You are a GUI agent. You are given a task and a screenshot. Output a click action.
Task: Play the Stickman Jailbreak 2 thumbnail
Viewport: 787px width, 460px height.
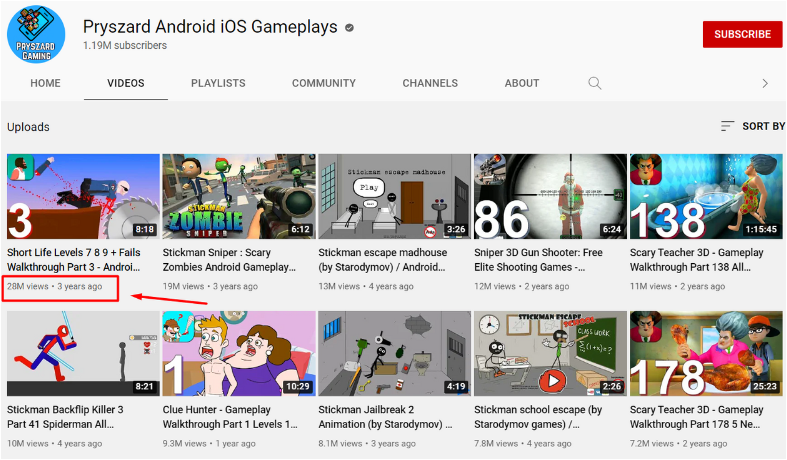tap(395, 354)
